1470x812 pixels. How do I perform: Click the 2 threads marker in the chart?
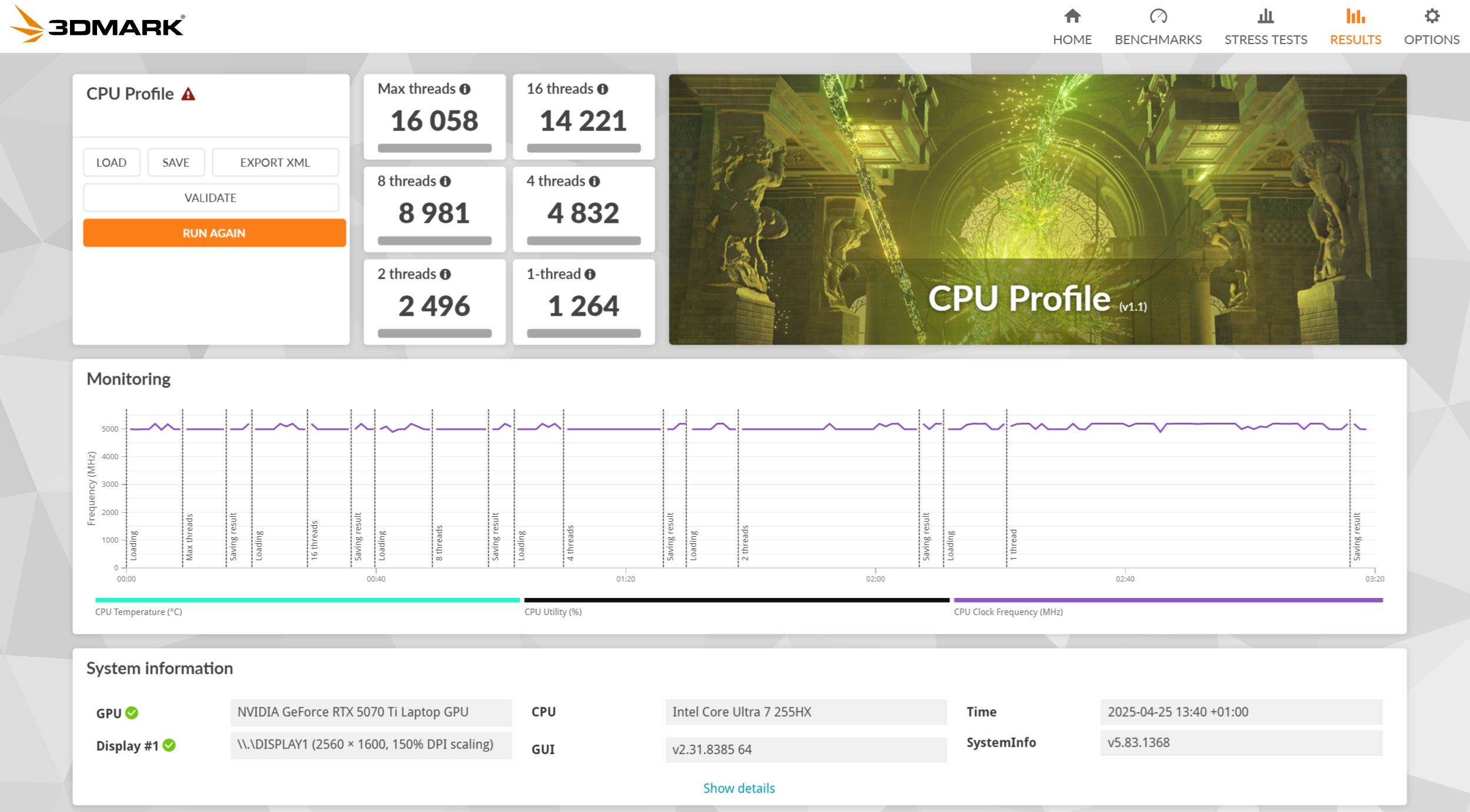coord(745,543)
